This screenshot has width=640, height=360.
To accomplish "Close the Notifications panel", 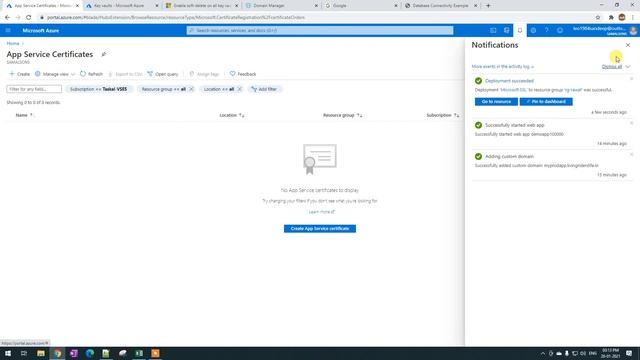I will 628,45.
